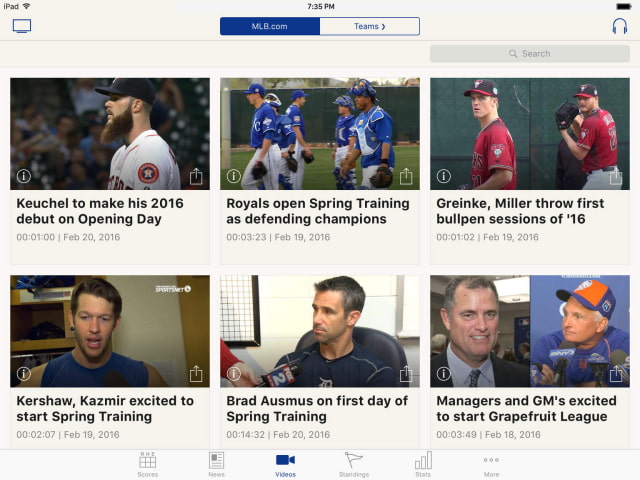Click "00:01:02 | Feb 19, 2016" text

(x=487, y=237)
